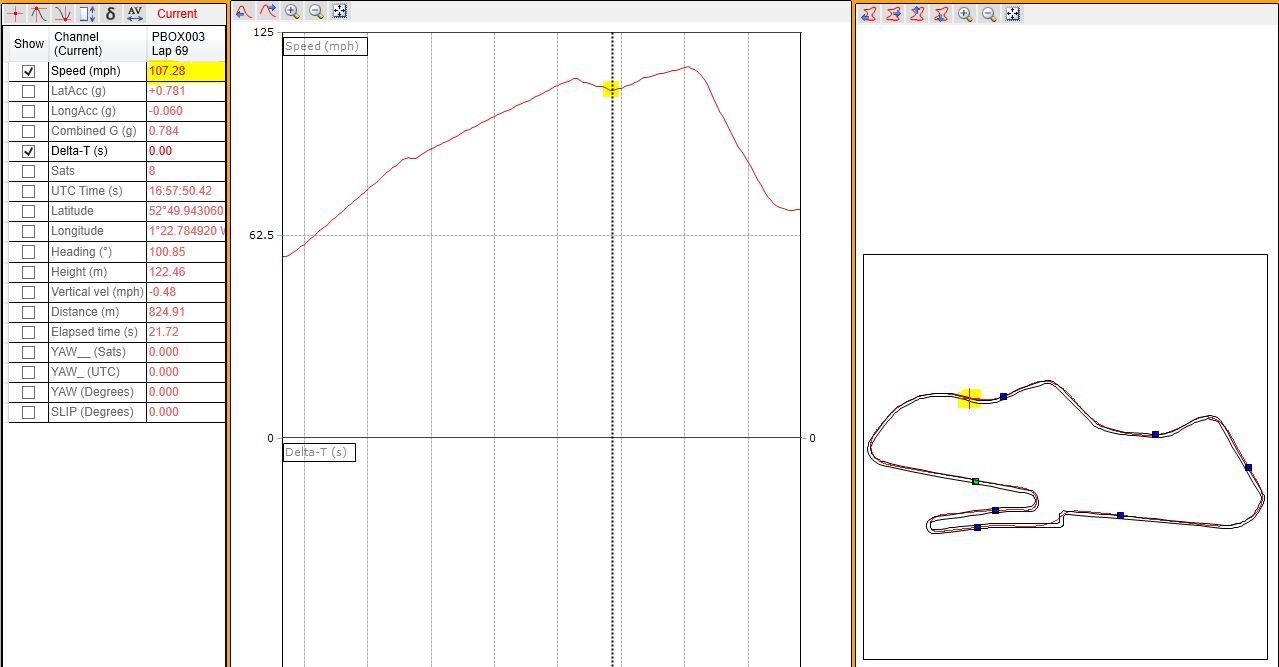Disable the Delta-T (s) channel
This screenshot has width=1279, height=667.
[x=29, y=151]
